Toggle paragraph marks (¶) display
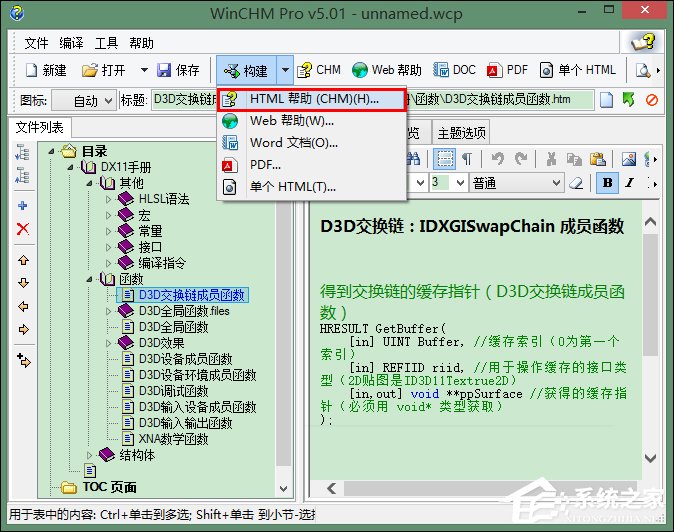 (467, 159)
